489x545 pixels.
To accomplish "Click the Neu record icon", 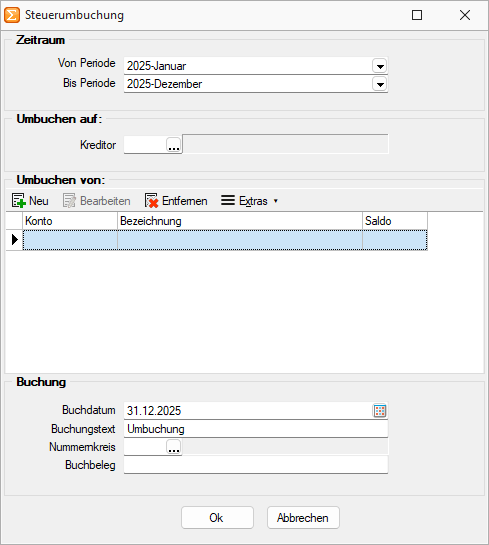I will [x=19, y=201].
